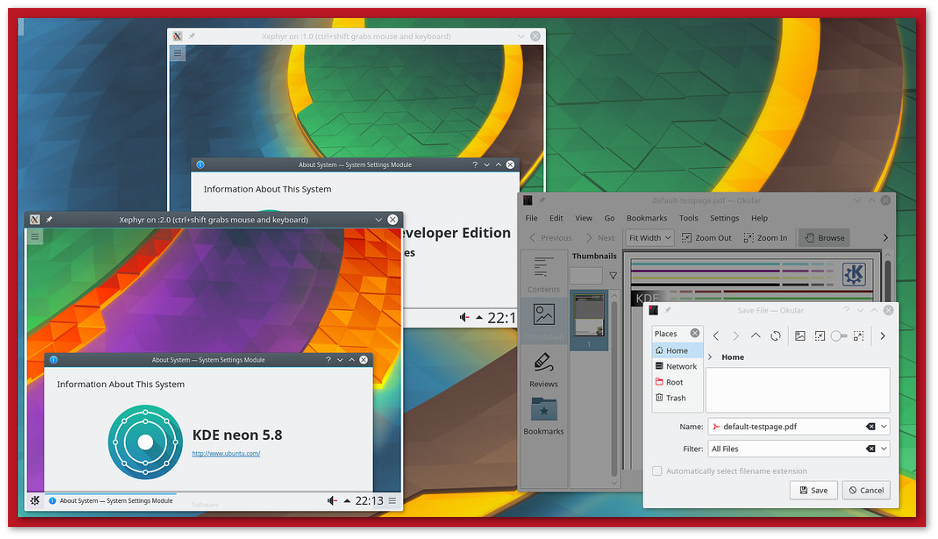Close the Places panel

tap(695, 333)
